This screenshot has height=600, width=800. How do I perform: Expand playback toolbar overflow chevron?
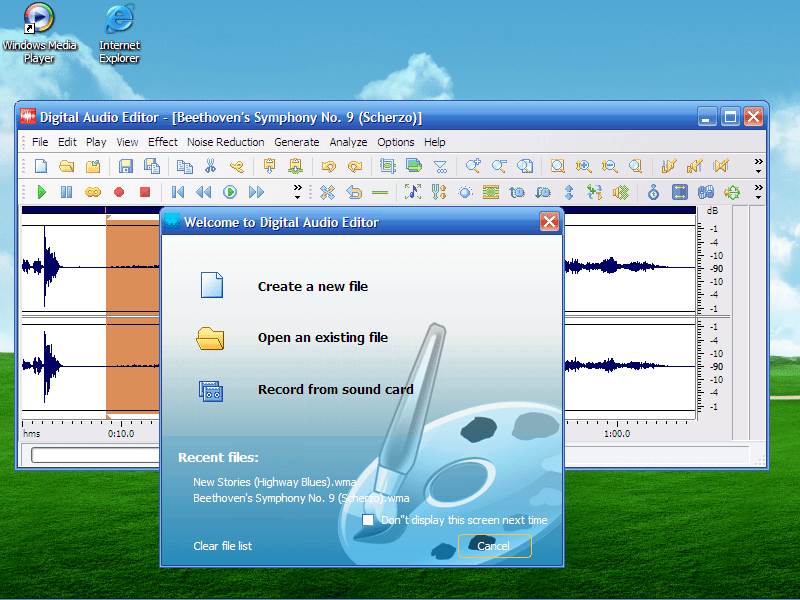pyautogui.click(x=297, y=192)
